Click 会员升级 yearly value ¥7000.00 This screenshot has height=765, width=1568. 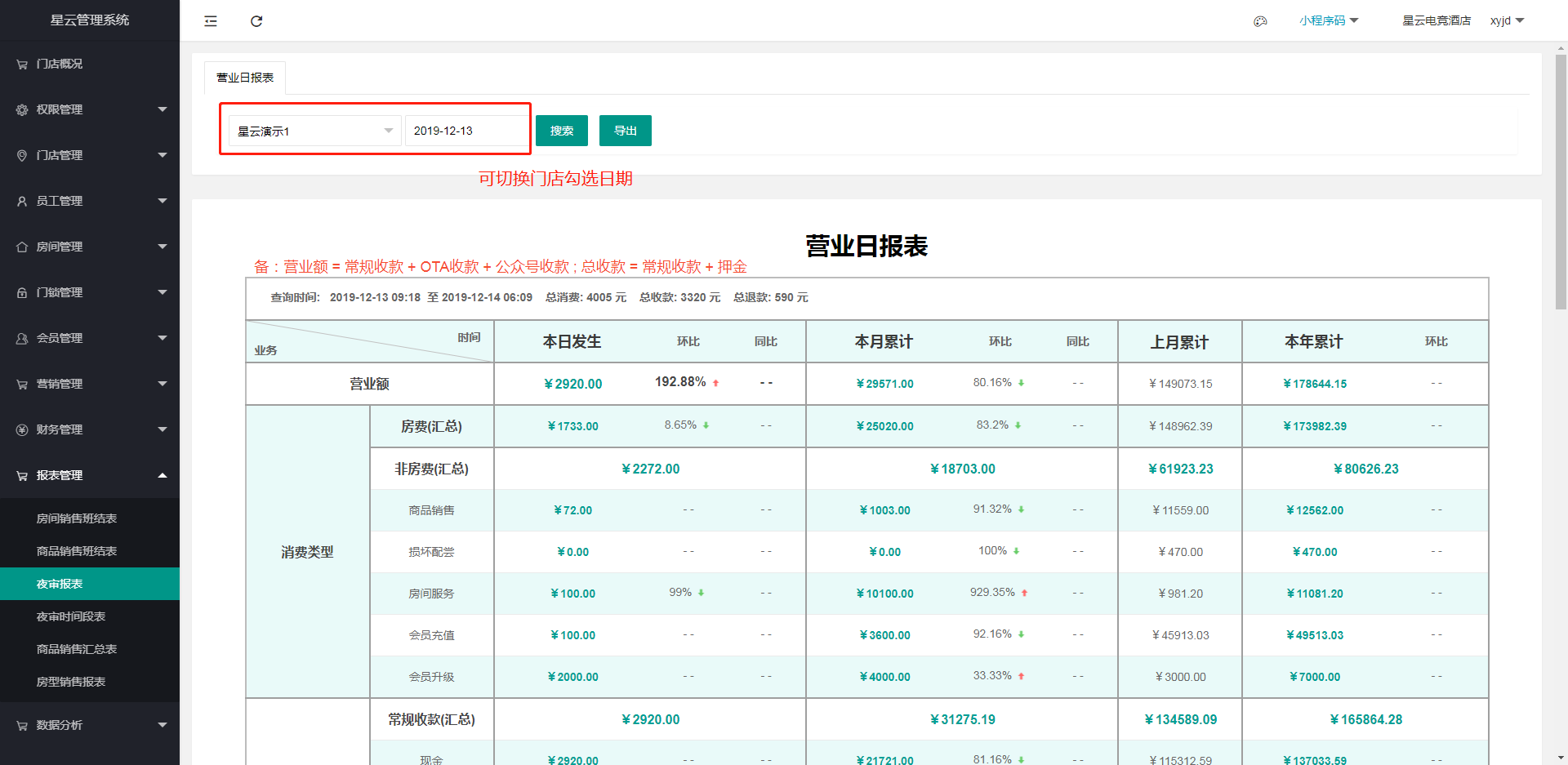pos(1315,677)
